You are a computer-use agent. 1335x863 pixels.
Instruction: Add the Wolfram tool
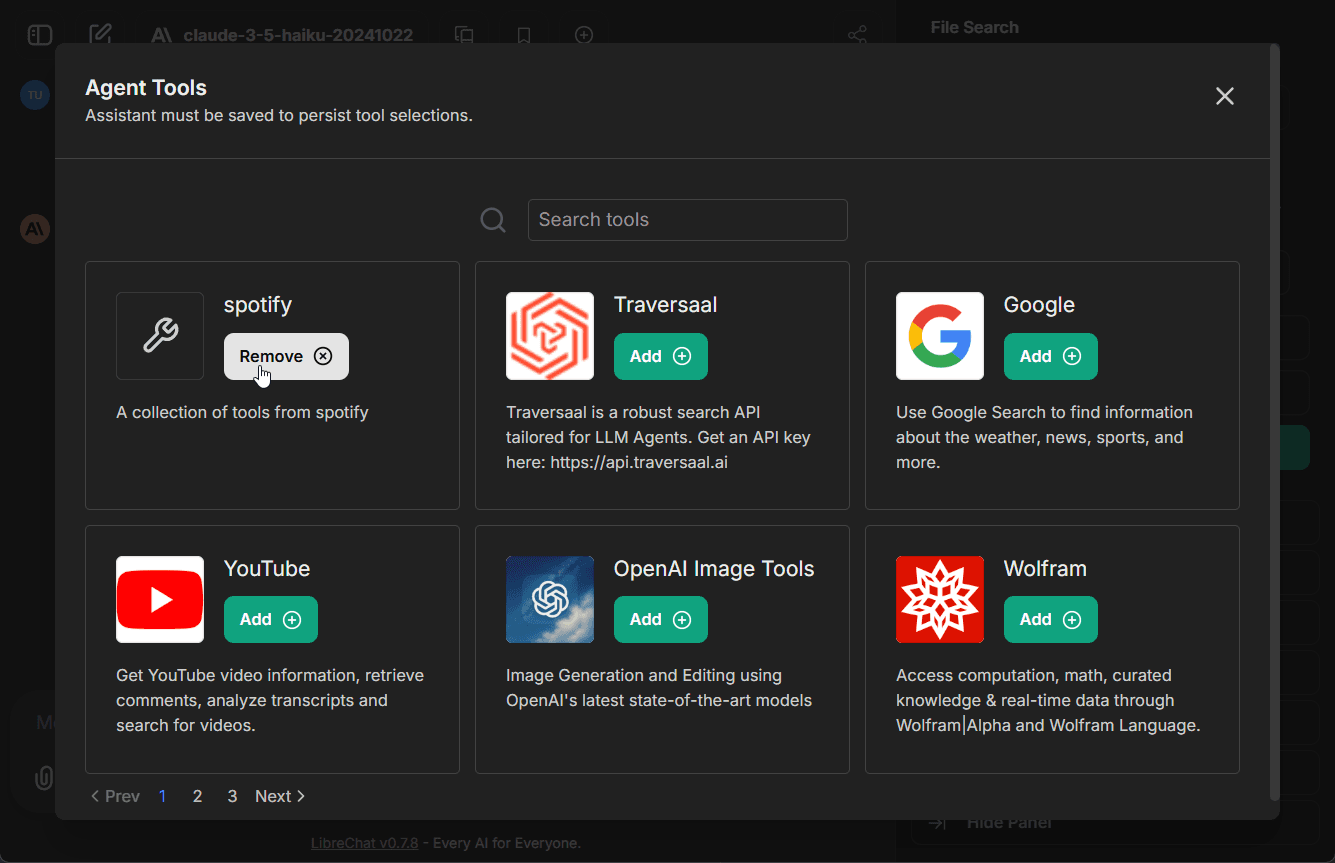pyautogui.click(x=1051, y=620)
